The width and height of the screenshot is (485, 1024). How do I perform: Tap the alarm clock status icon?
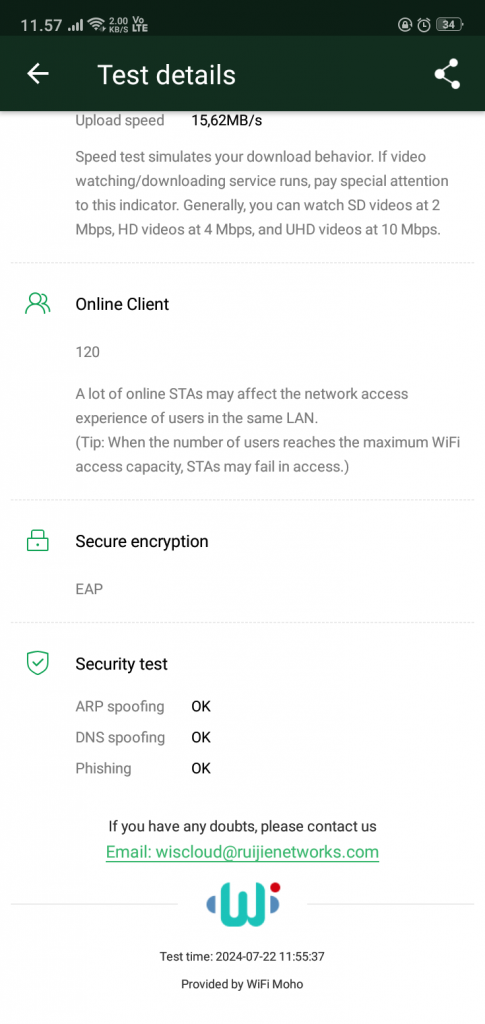[424, 25]
